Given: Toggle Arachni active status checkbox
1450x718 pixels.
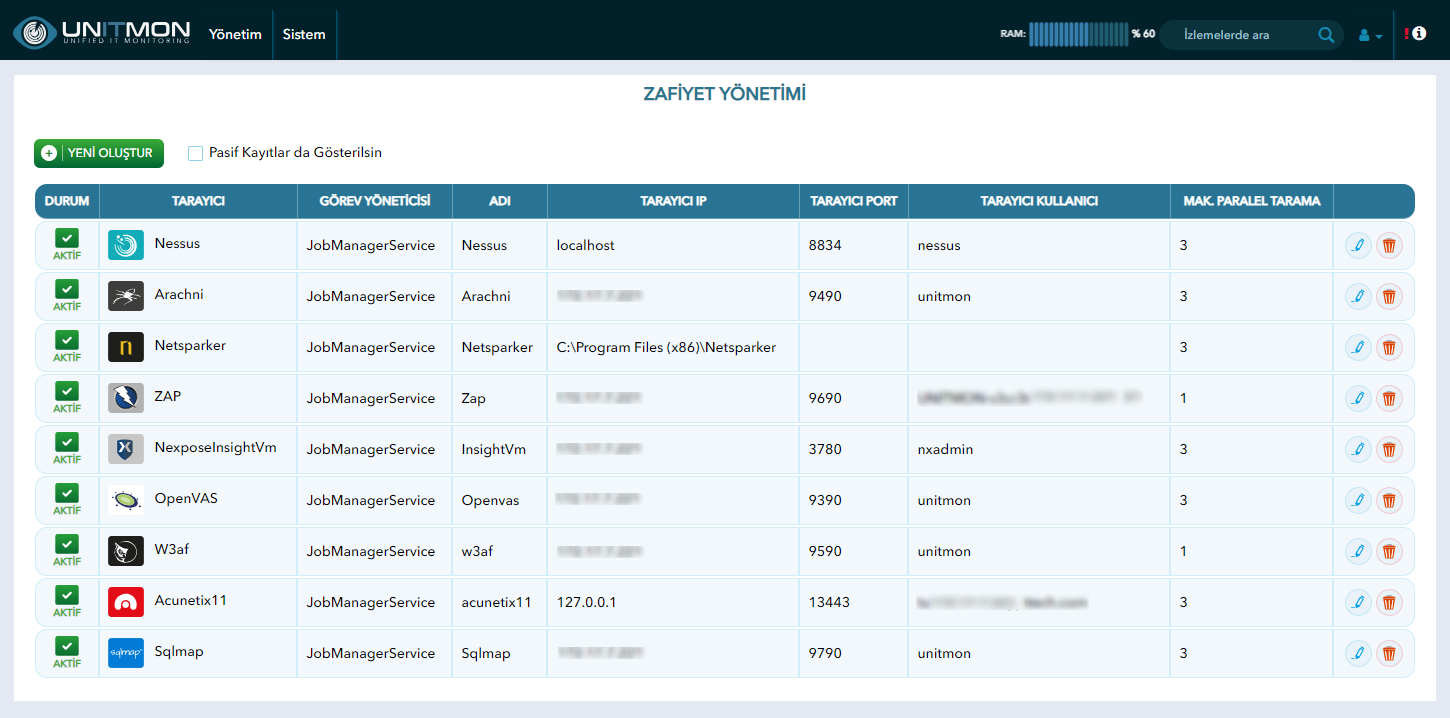Looking at the screenshot, I should click(67, 289).
